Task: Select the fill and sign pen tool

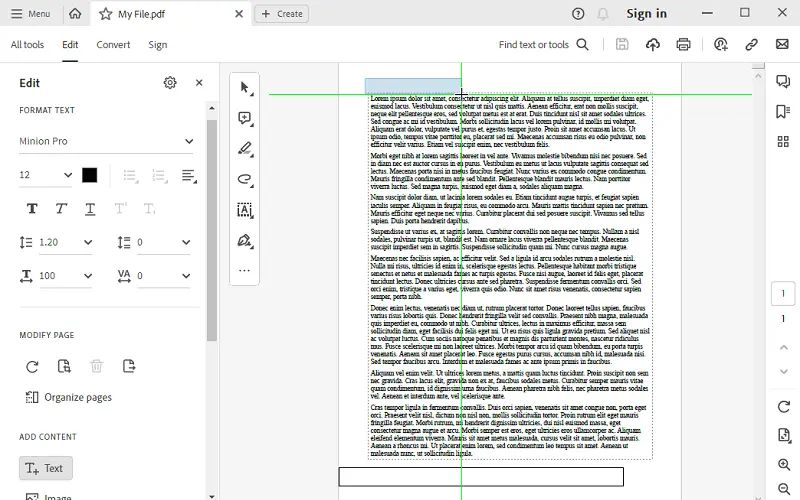Action: 245,240
